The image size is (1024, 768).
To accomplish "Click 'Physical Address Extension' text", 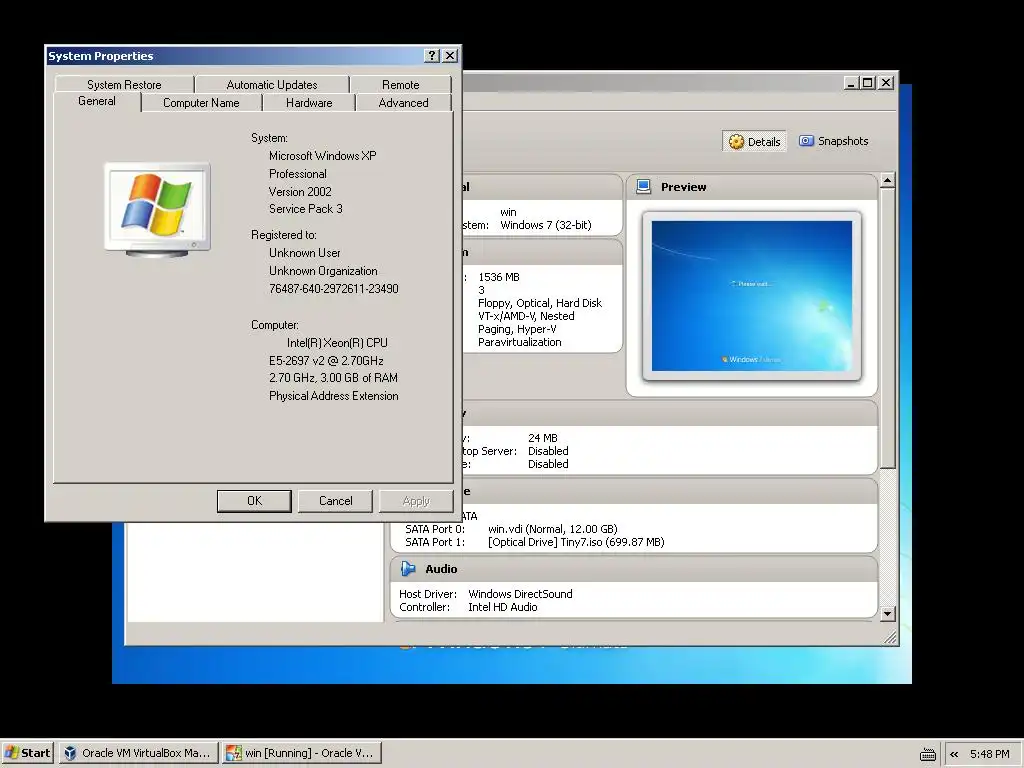I will 334,396.
